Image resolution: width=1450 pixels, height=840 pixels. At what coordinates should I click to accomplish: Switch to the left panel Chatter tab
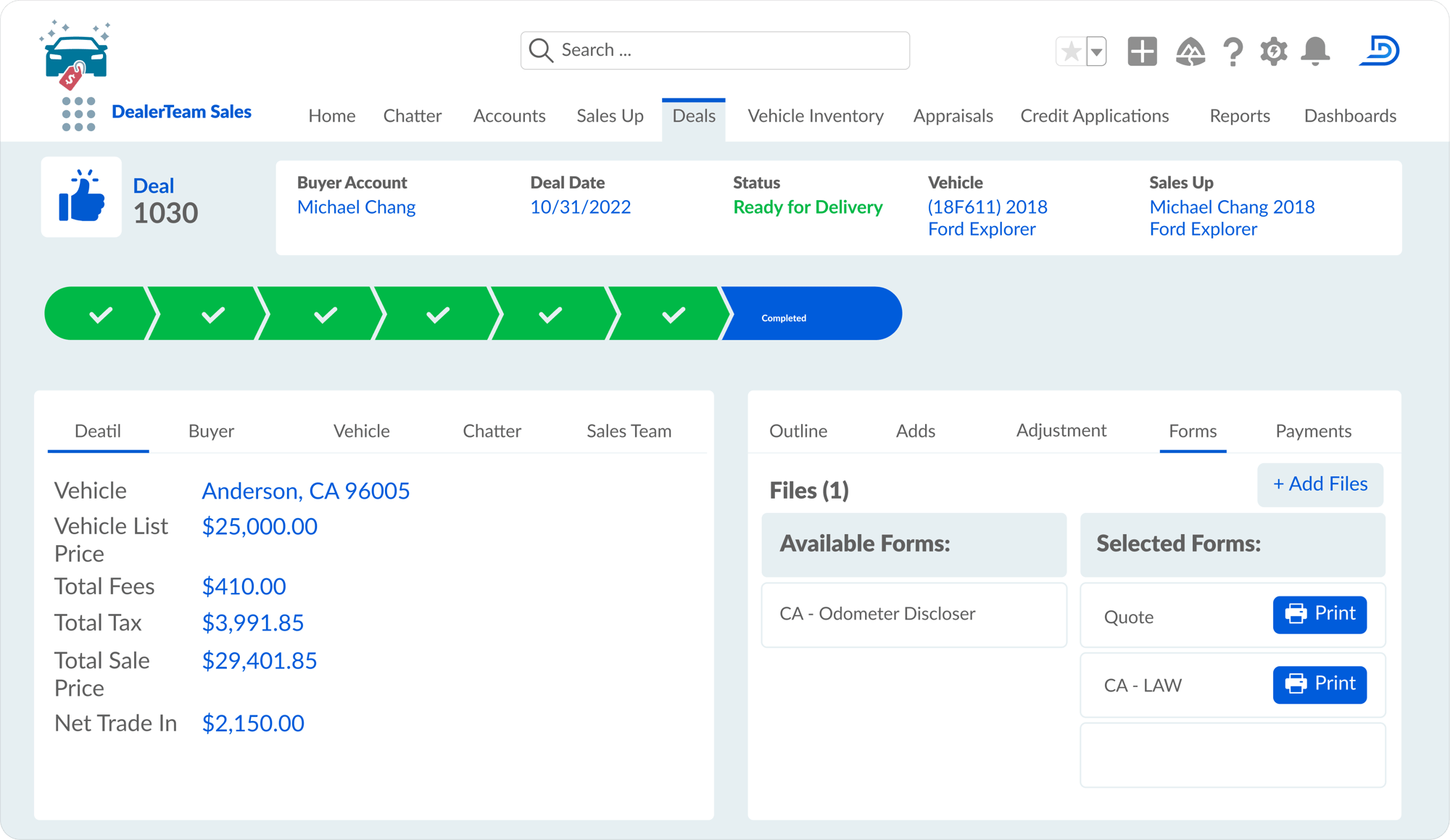click(492, 431)
